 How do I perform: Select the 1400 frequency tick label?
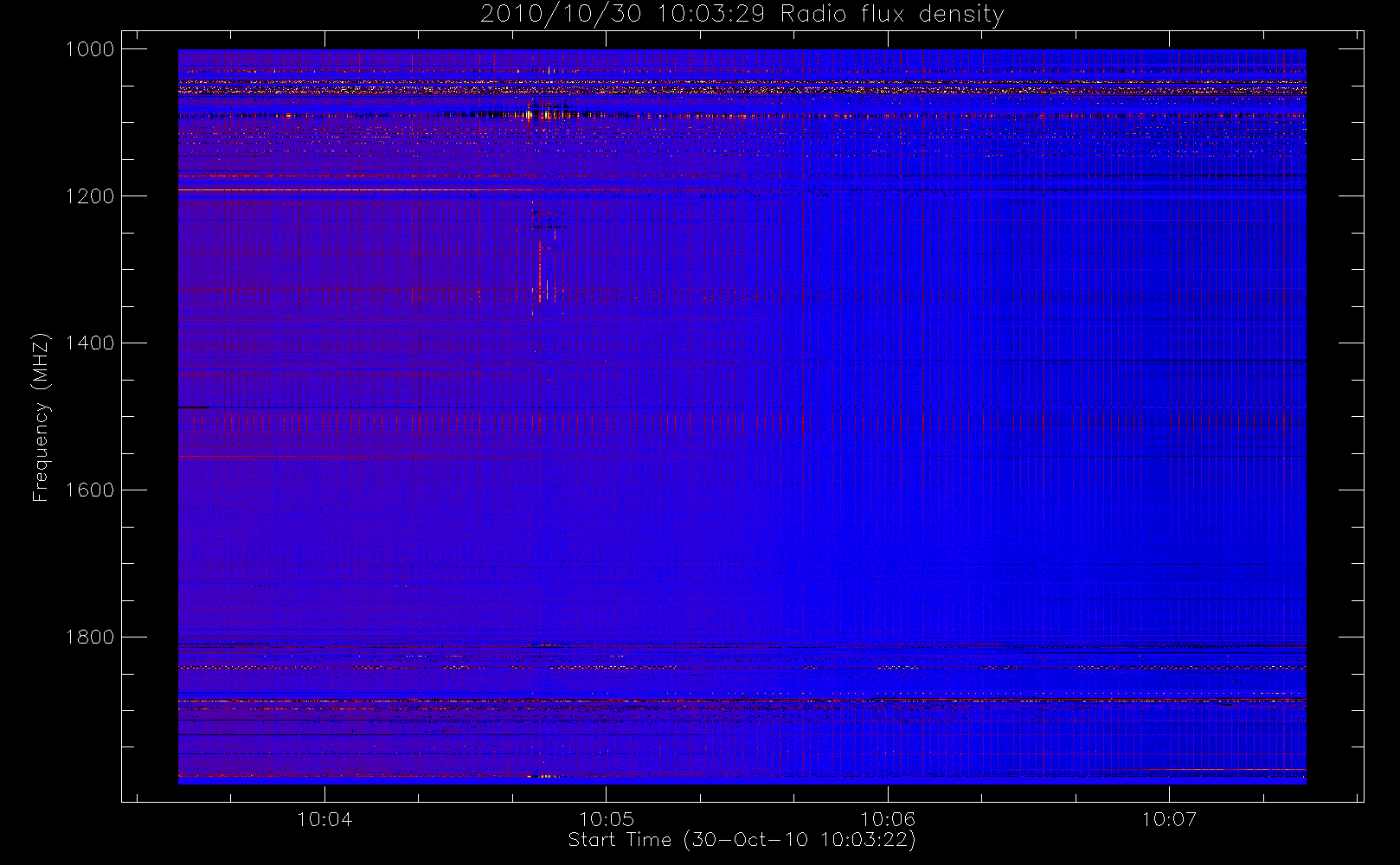(x=90, y=343)
